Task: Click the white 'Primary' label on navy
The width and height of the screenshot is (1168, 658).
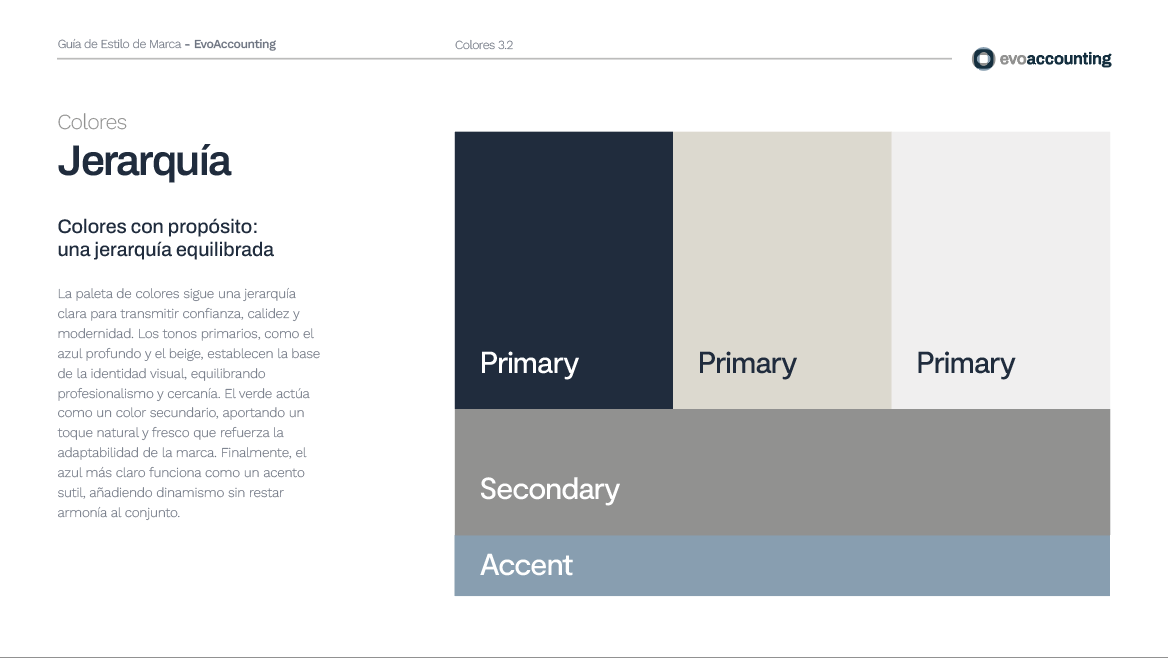Action: (x=529, y=363)
